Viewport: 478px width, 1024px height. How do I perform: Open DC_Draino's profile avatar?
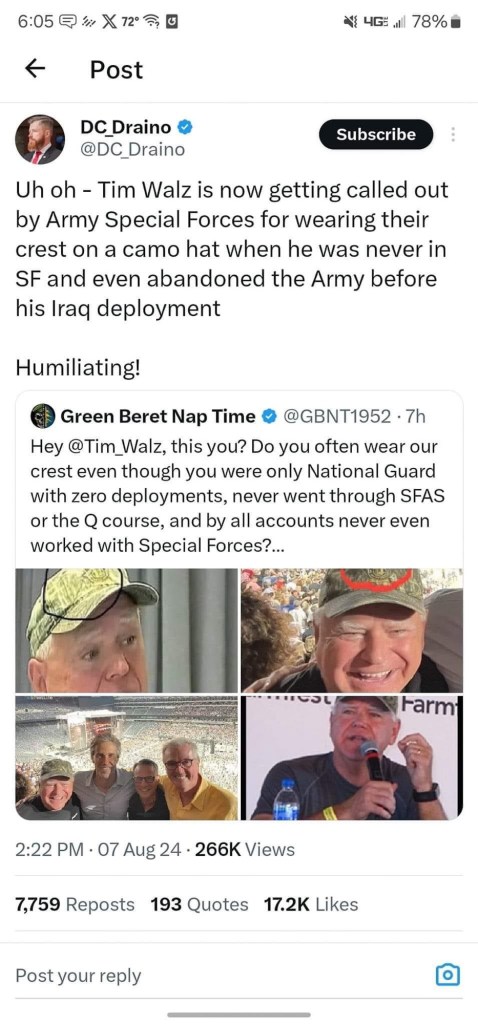coord(40,140)
